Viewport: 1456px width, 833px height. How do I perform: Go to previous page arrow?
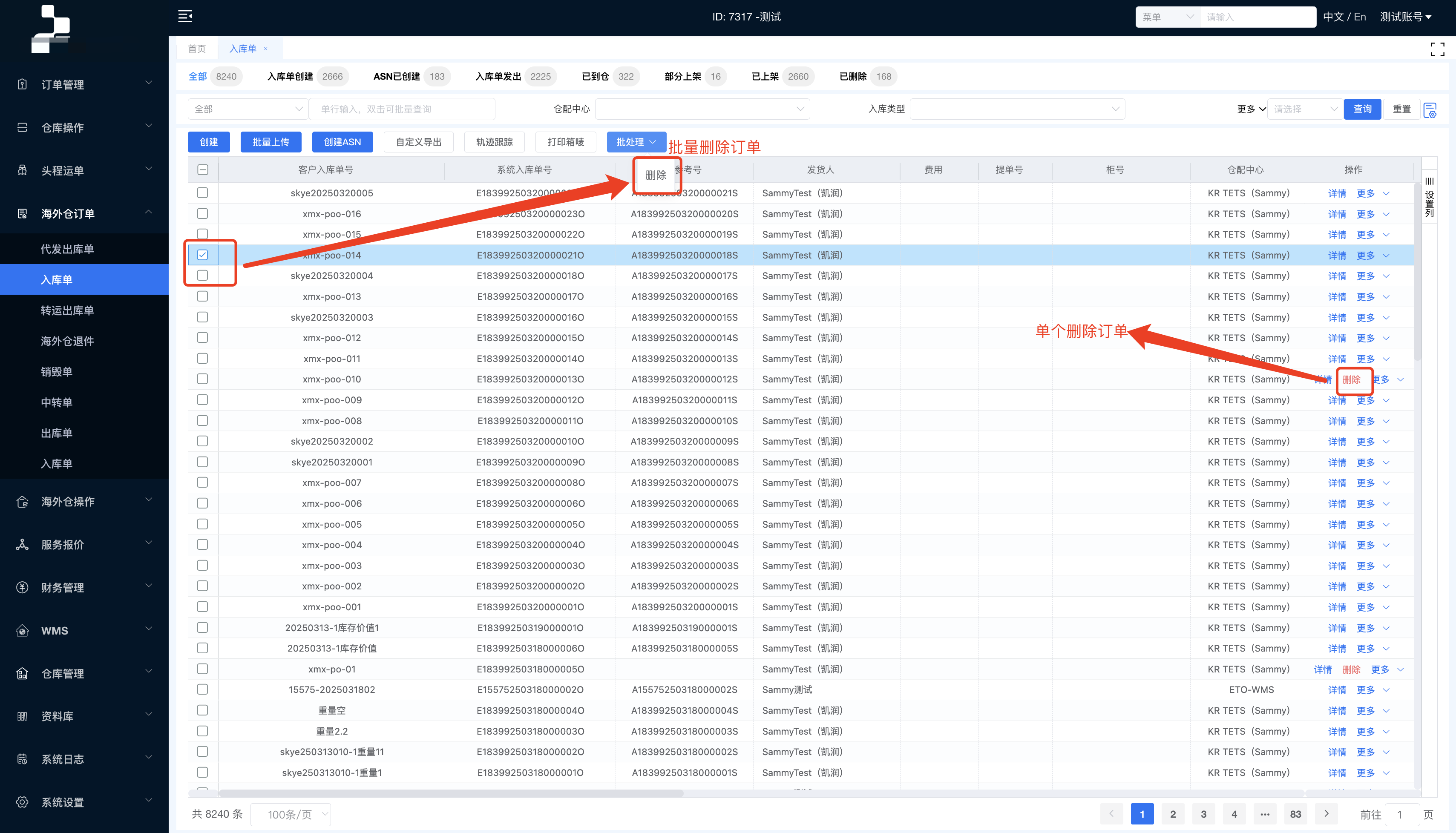(1111, 813)
